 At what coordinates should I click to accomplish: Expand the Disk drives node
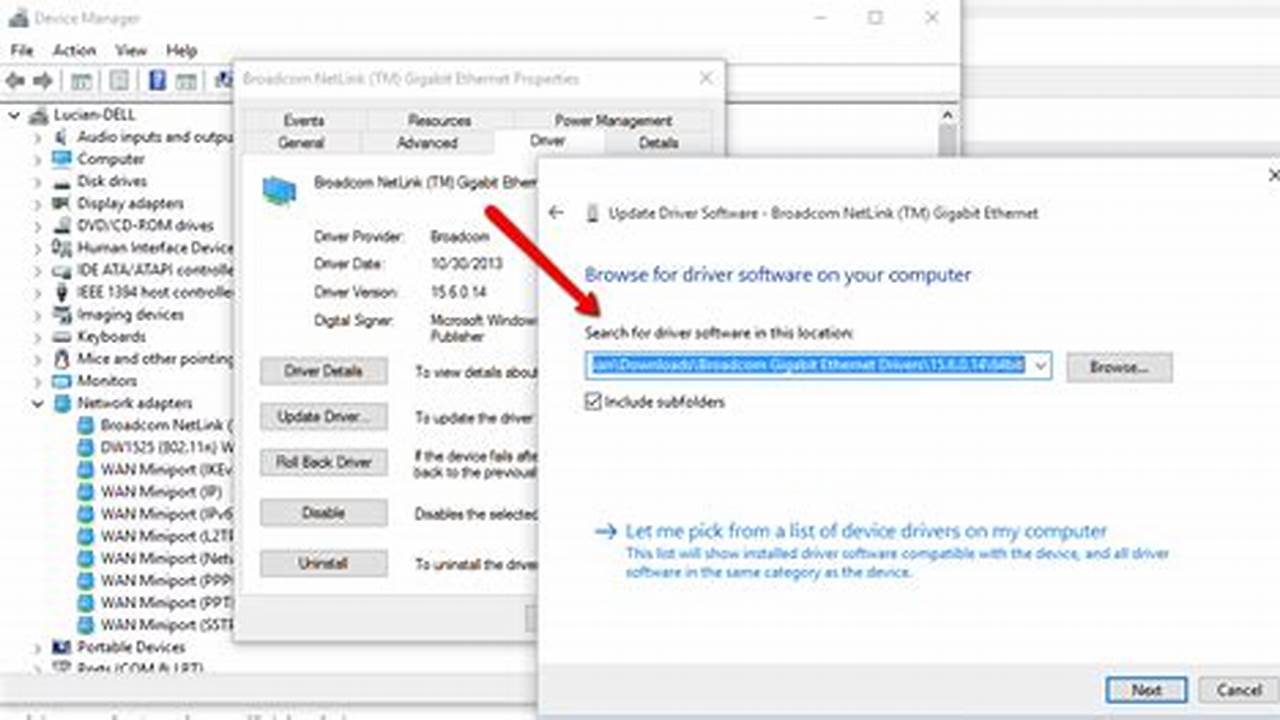pyautogui.click(x=37, y=181)
